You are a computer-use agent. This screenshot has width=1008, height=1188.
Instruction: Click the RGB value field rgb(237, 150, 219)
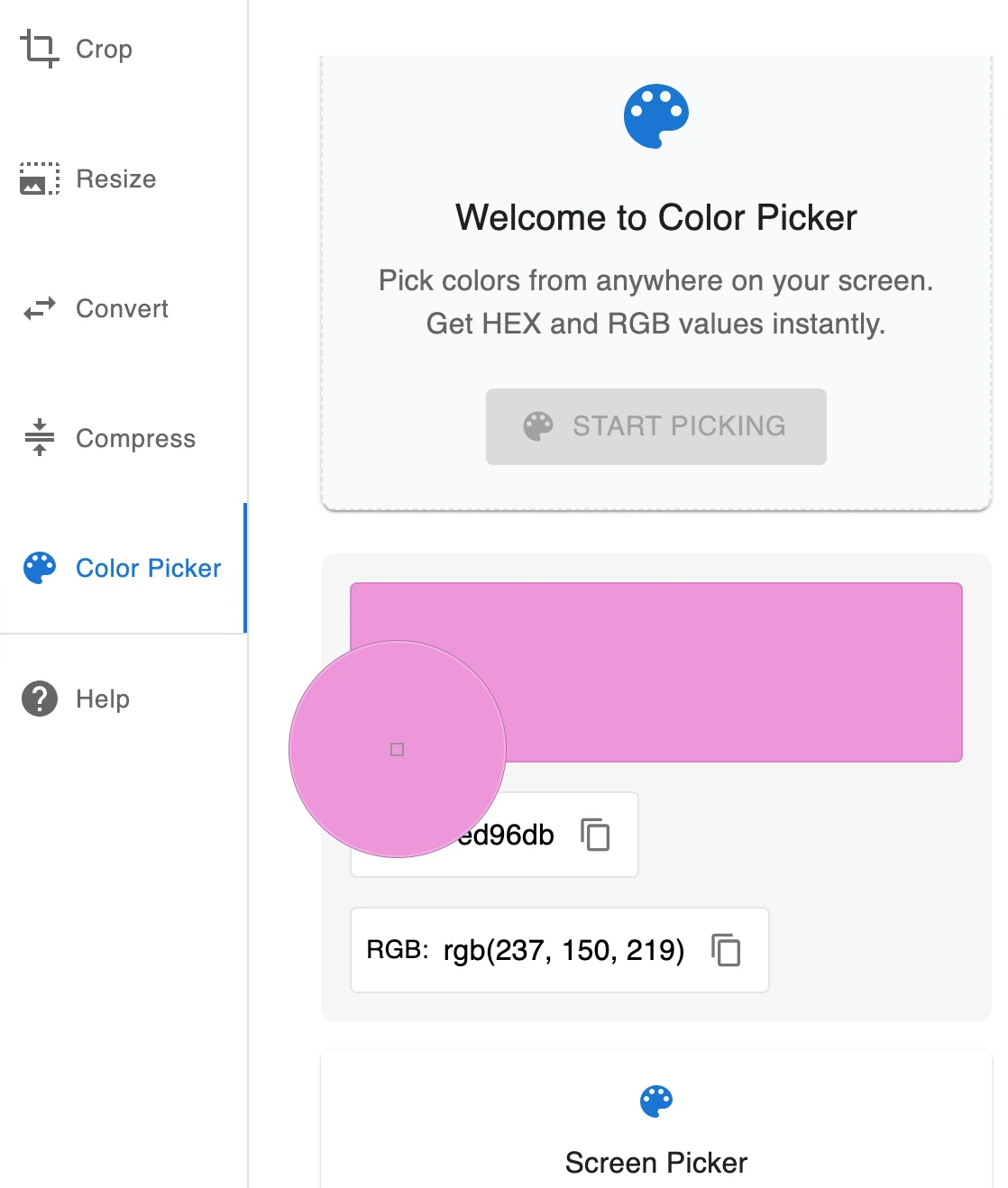point(560,950)
